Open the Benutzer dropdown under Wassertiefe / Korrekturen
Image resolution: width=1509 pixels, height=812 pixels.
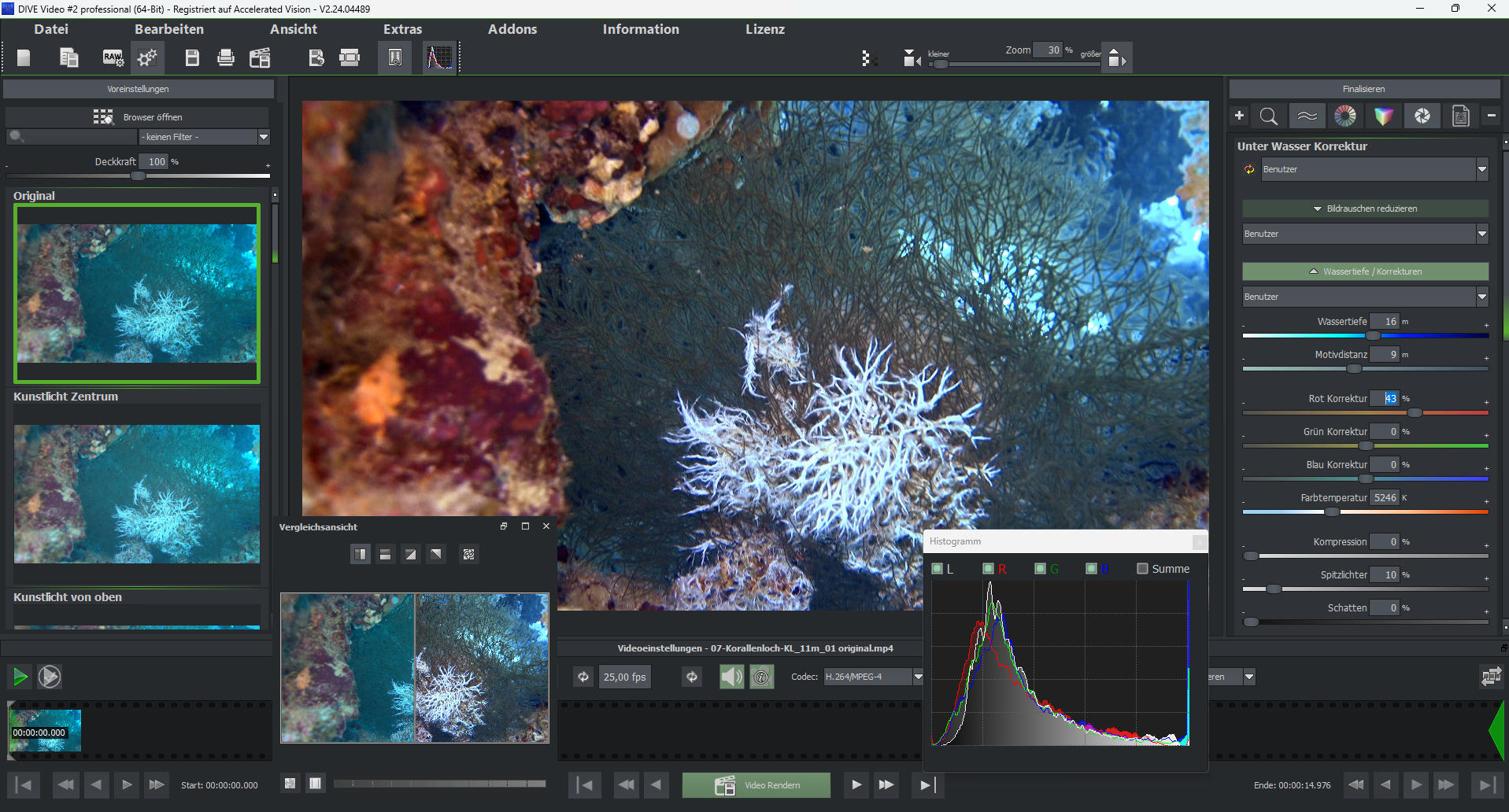tap(1365, 297)
